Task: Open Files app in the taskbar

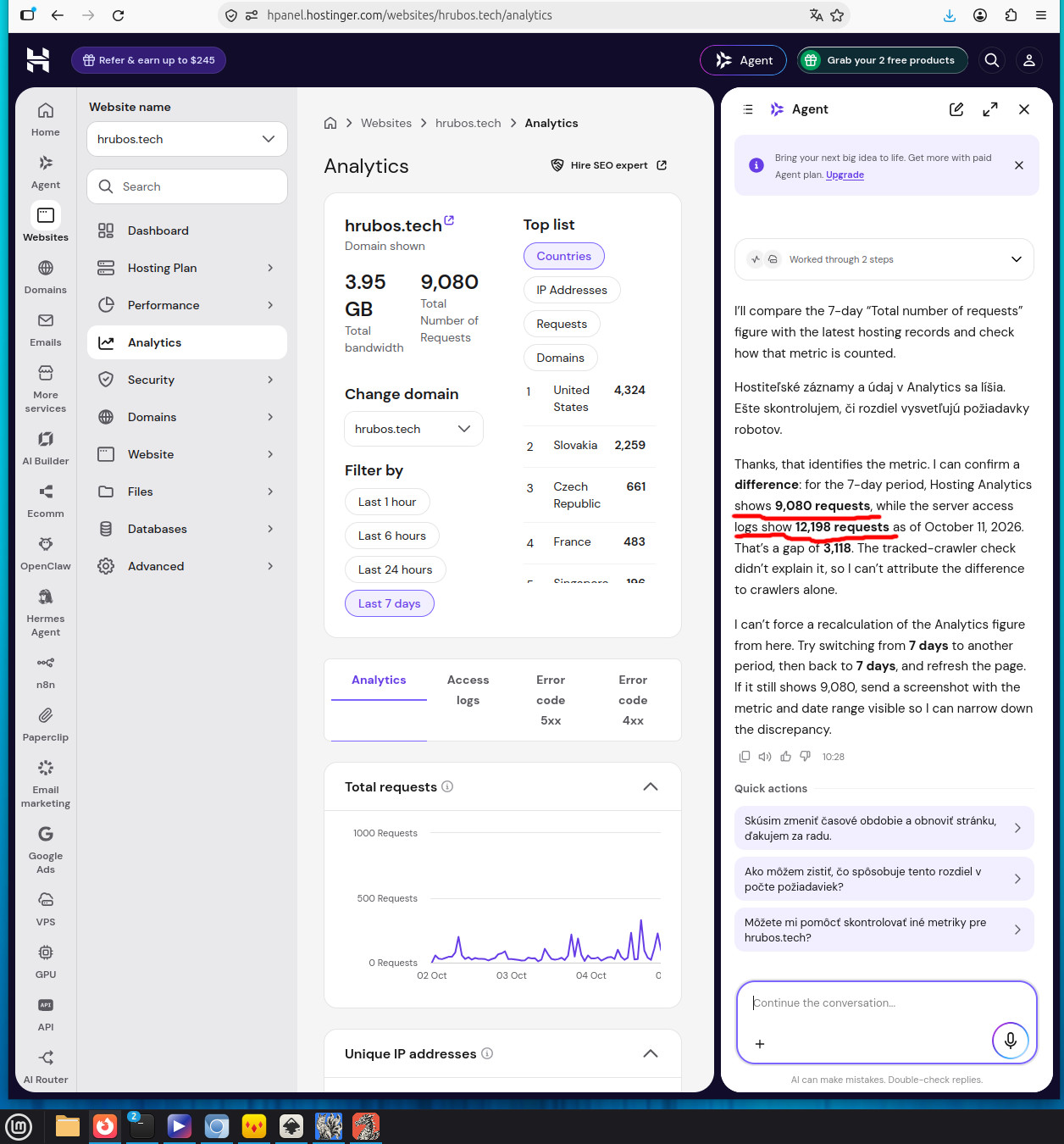Action: coord(68,1126)
